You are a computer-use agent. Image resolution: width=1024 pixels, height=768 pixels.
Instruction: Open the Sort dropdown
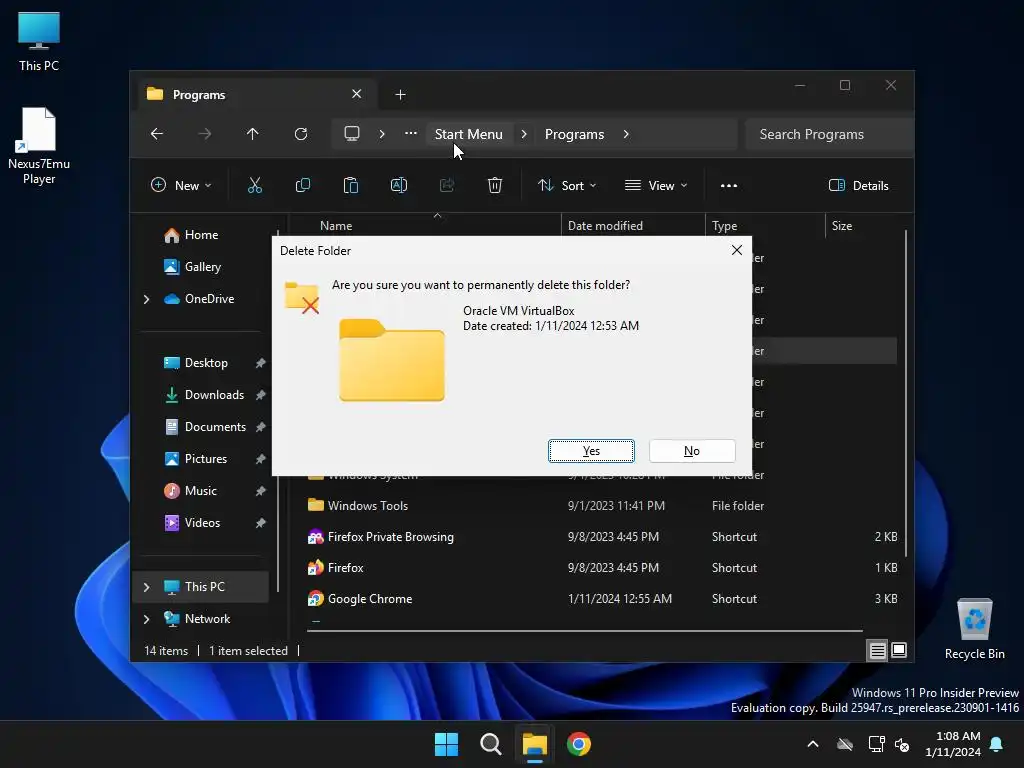[567, 185]
